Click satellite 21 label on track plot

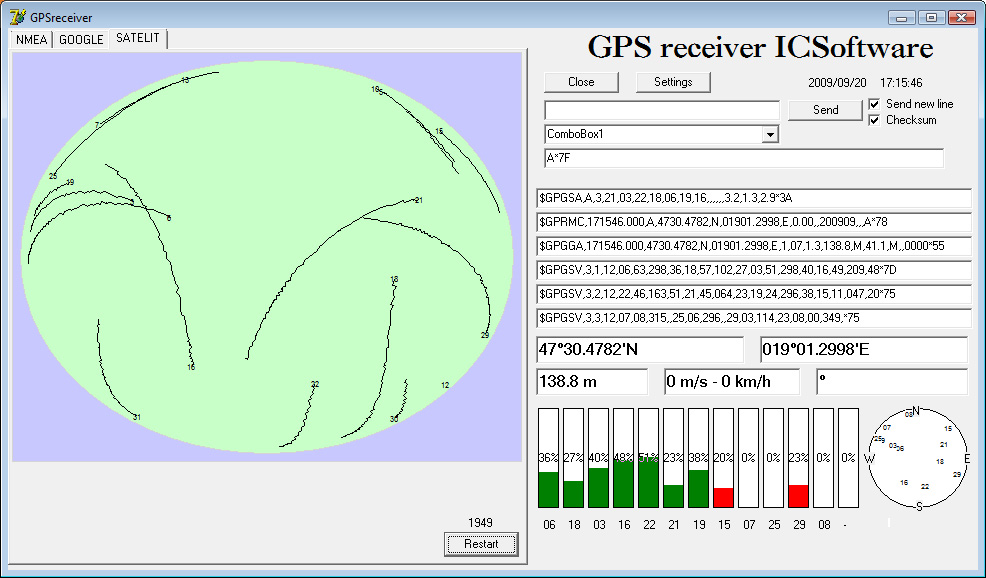click(419, 200)
